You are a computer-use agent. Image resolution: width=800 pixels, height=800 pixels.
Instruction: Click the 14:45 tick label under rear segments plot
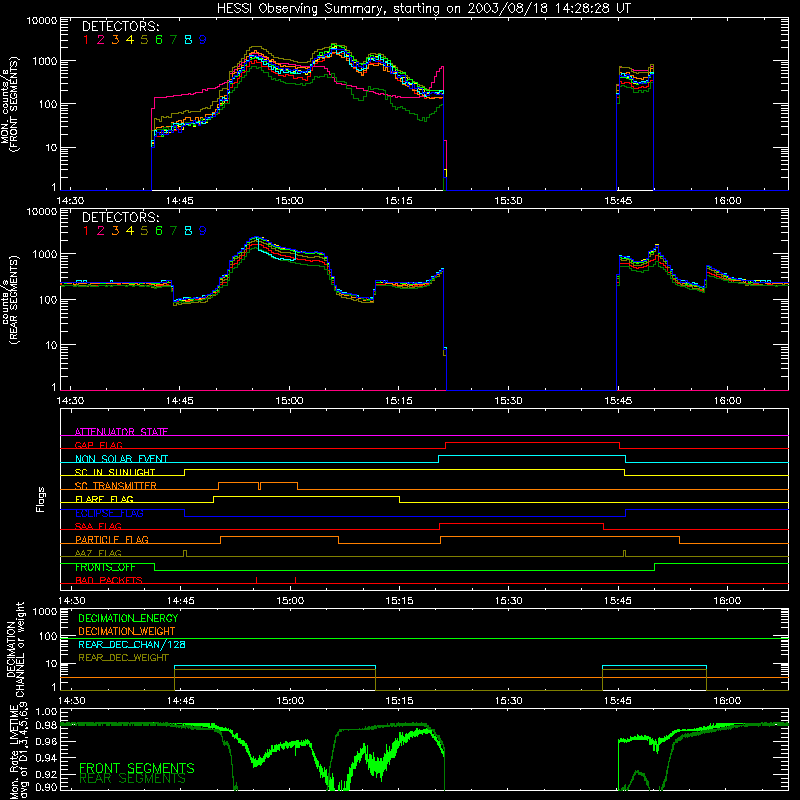(x=180, y=401)
